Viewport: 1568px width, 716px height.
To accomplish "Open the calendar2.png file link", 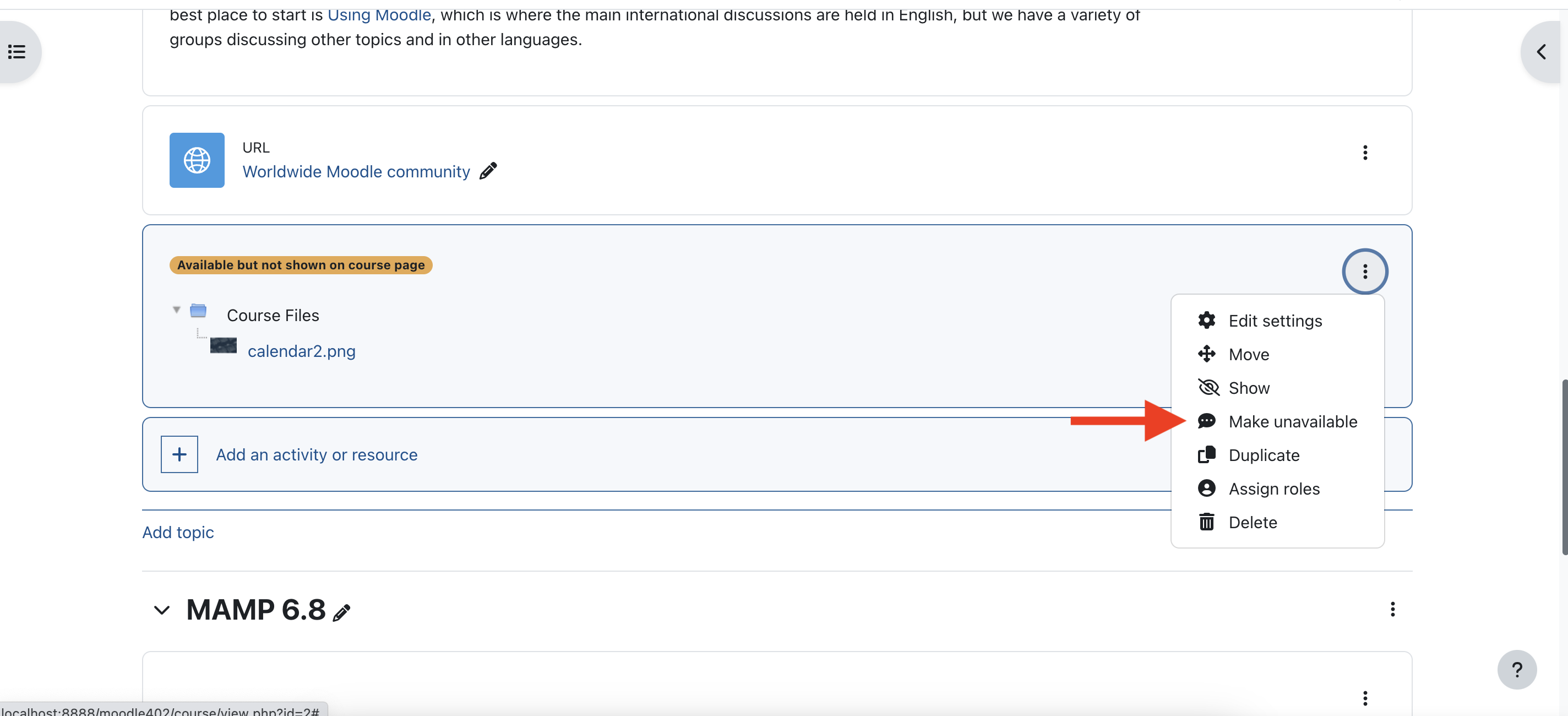I will tap(301, 351).
